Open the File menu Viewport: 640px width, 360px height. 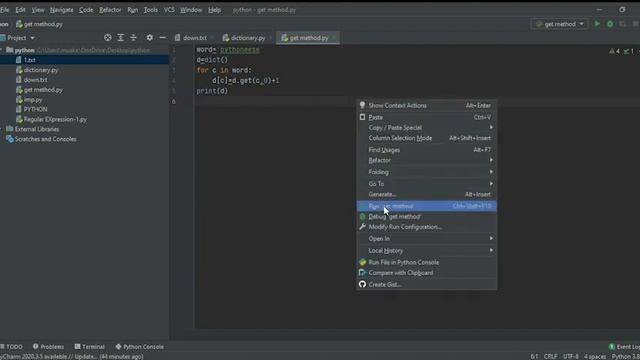4,10
